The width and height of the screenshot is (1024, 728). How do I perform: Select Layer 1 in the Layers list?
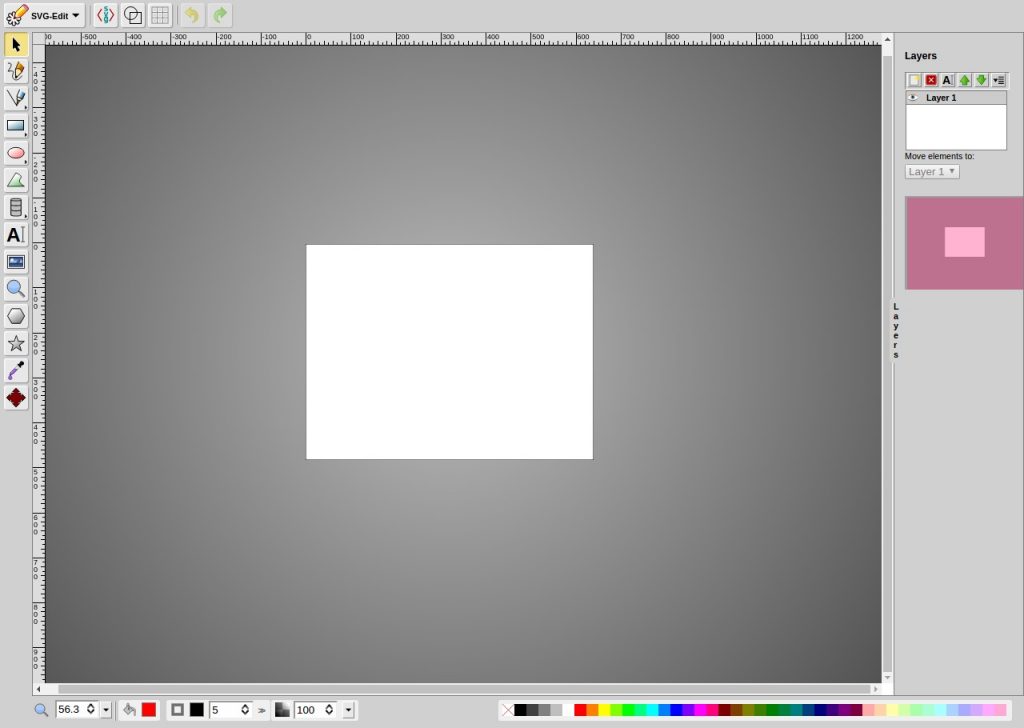point(945,97)
